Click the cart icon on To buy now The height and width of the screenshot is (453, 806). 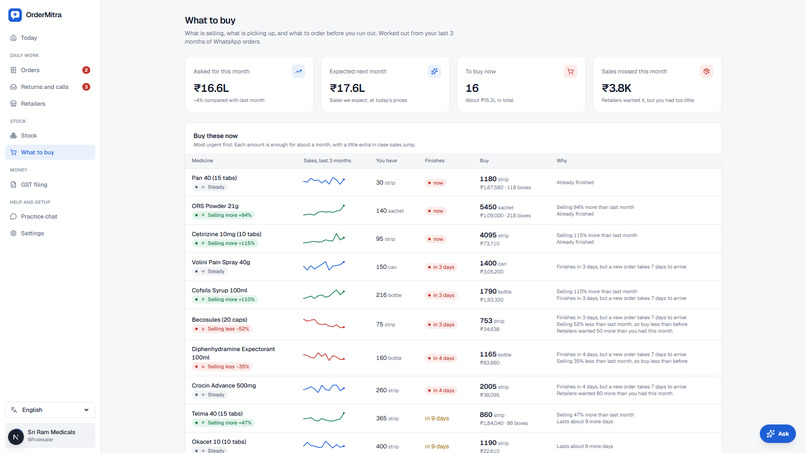pyautogui.click(x=570, y=71)
